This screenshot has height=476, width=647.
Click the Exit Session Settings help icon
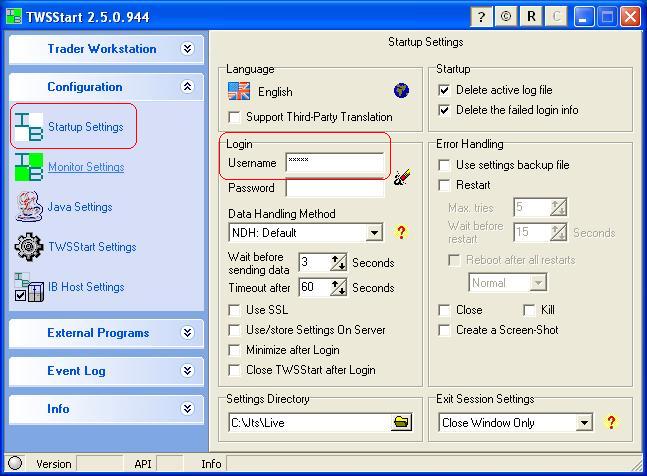point(612,422)
